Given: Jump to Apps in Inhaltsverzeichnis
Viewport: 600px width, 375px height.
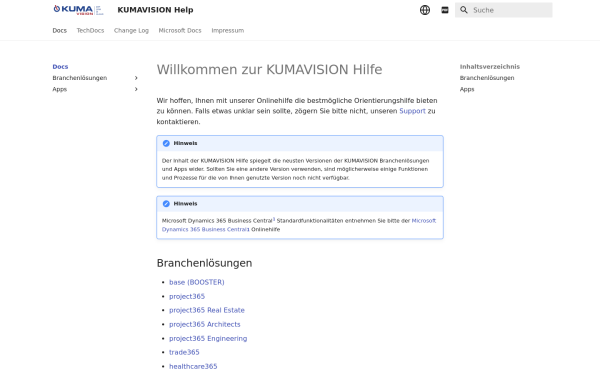Looking at the screenshot, I should 467,89.
